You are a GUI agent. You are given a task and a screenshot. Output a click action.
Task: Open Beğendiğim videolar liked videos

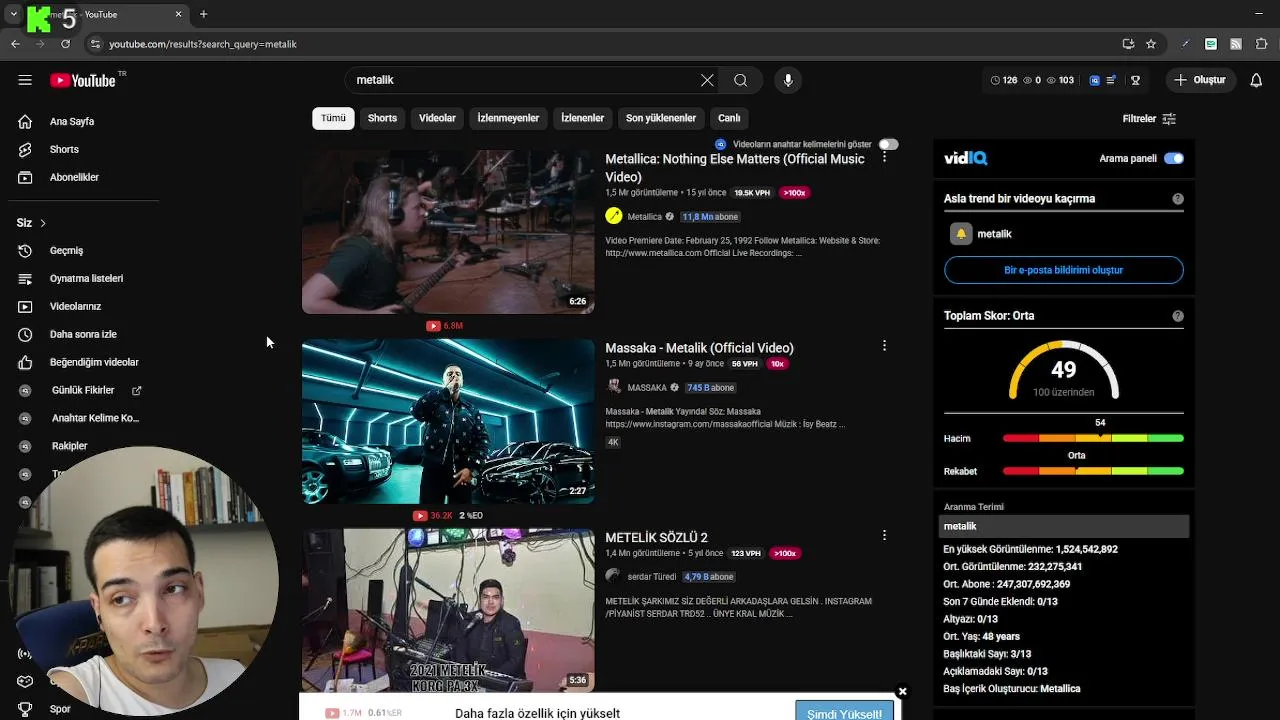pyautogui.click(x=94, y=362)
